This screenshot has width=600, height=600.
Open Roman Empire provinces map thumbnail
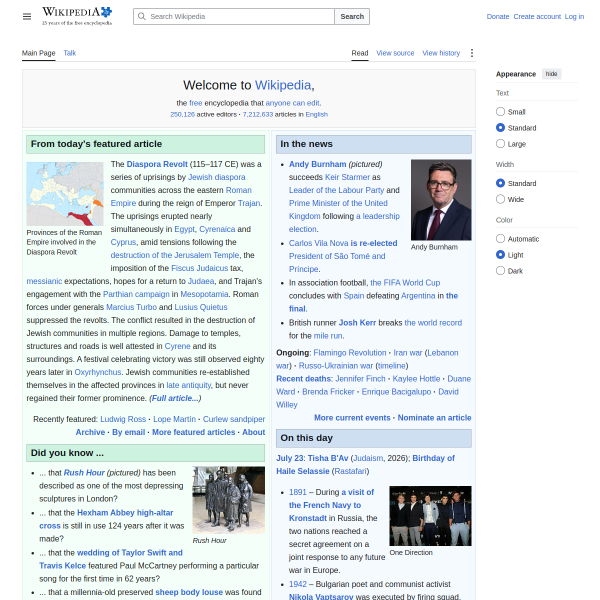pos(65,194)
